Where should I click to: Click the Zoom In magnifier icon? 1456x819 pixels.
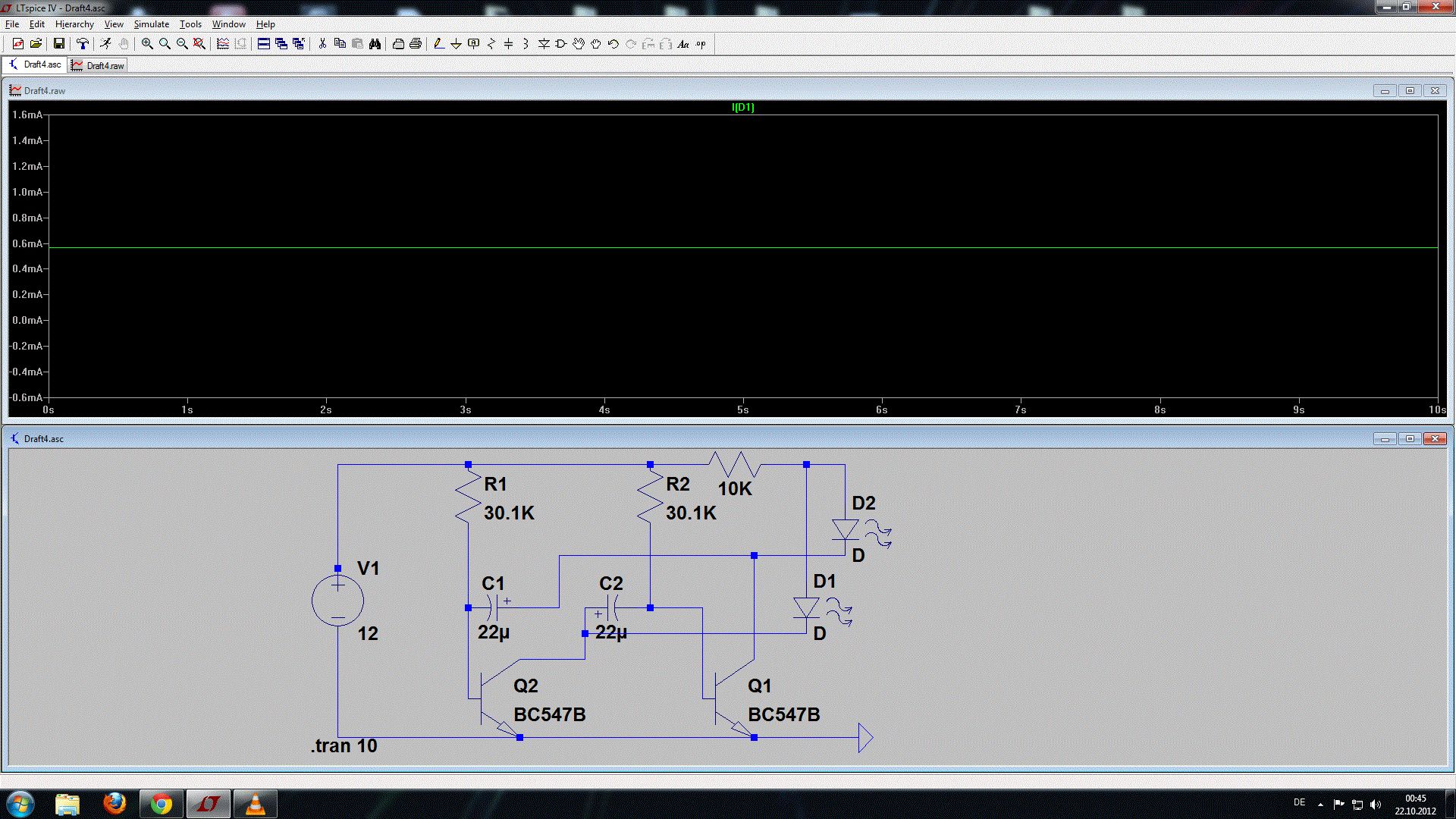click(147, 44)
